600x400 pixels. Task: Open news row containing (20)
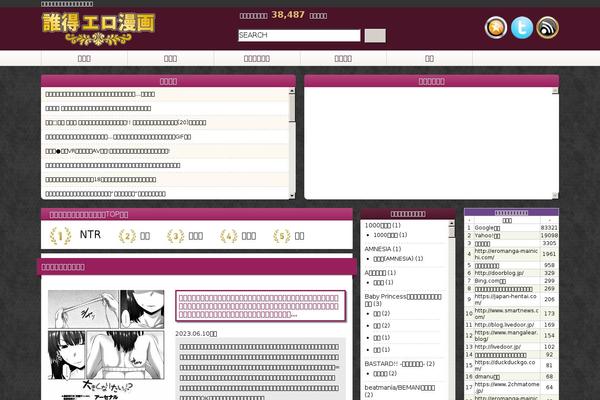(126, 122)
